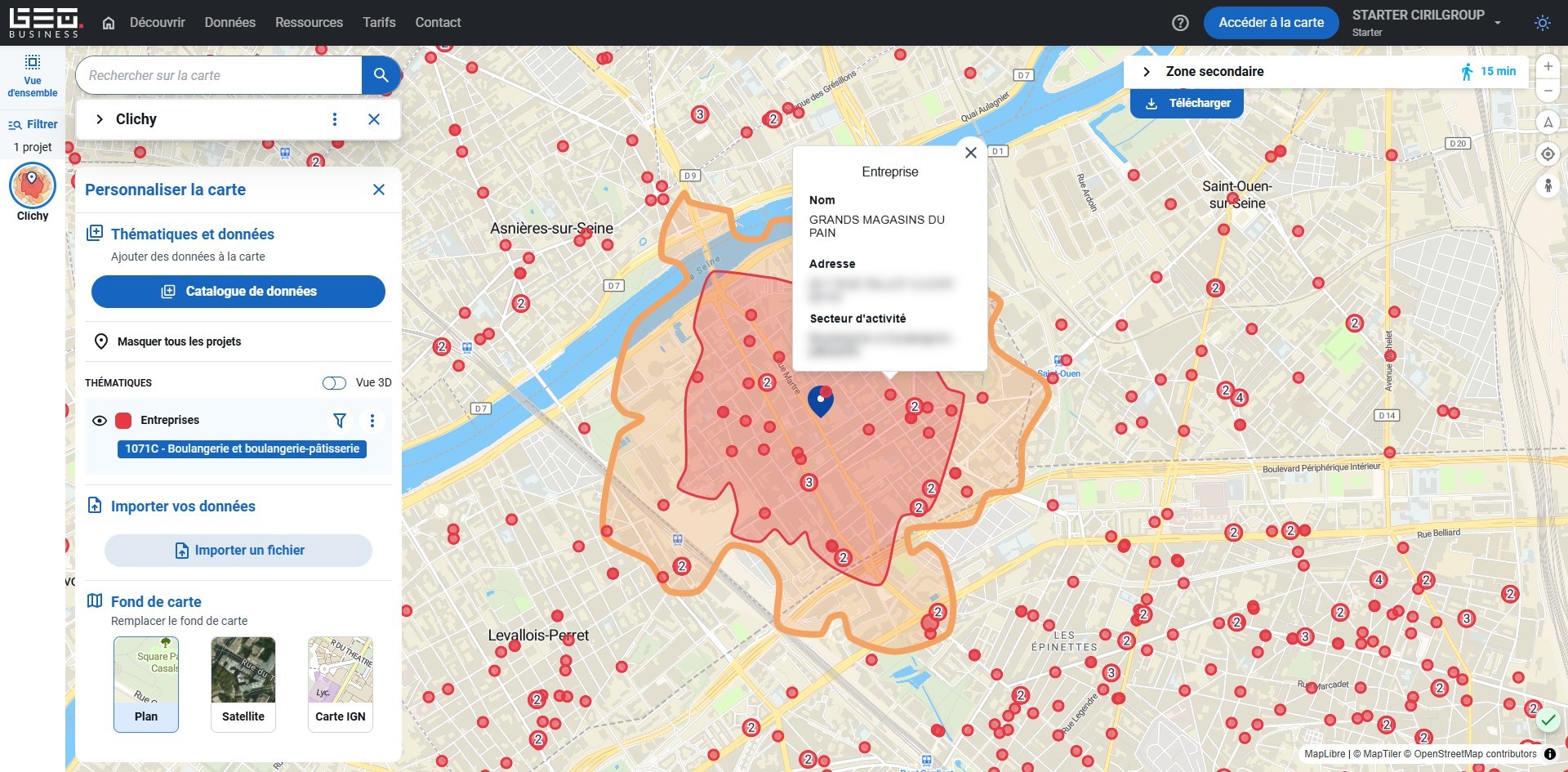Viewport: 1568px width, 772px height.
Task: Expand the Zone secondaire panel
Action: (1147, 72)
